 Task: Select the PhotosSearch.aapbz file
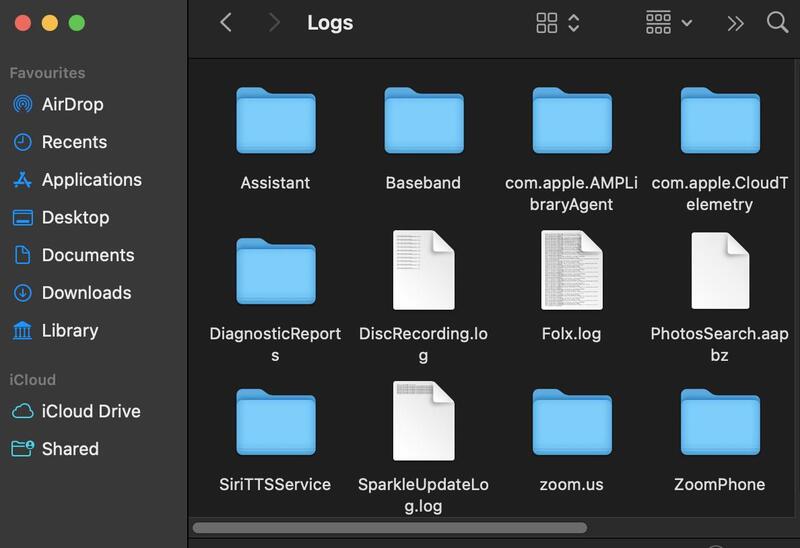[719, 270]
